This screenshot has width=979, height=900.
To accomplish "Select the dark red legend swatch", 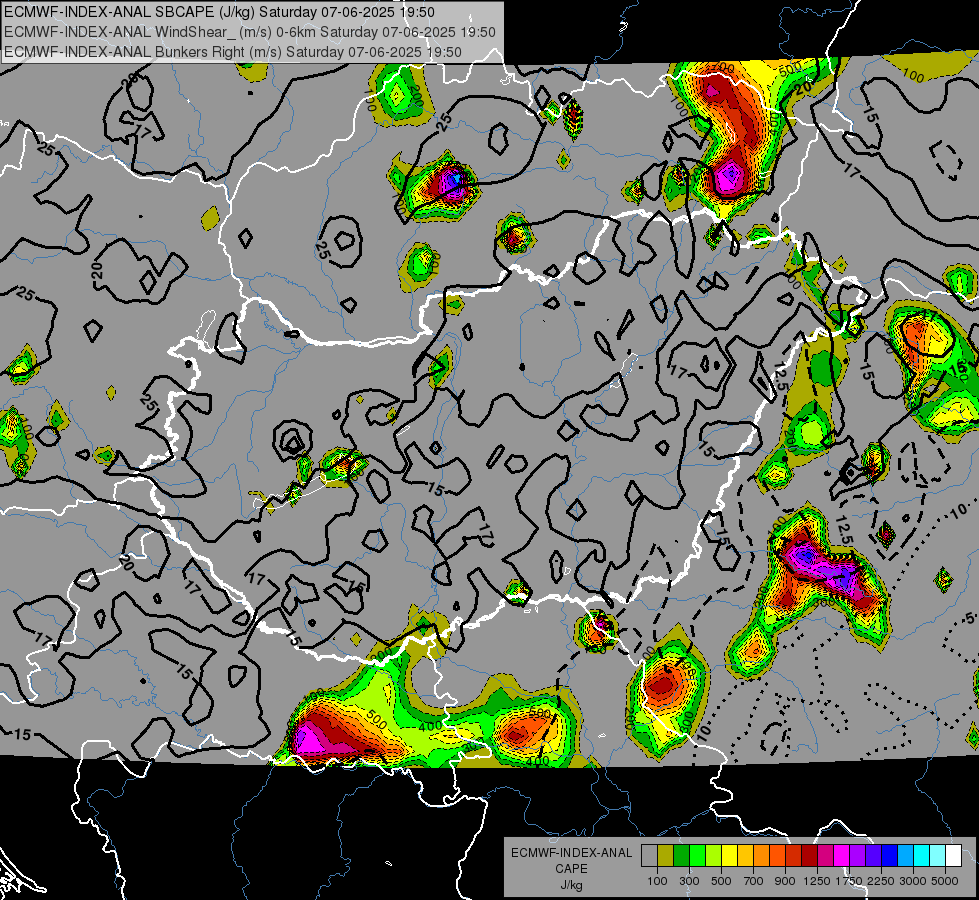I will tap(810, 856).
